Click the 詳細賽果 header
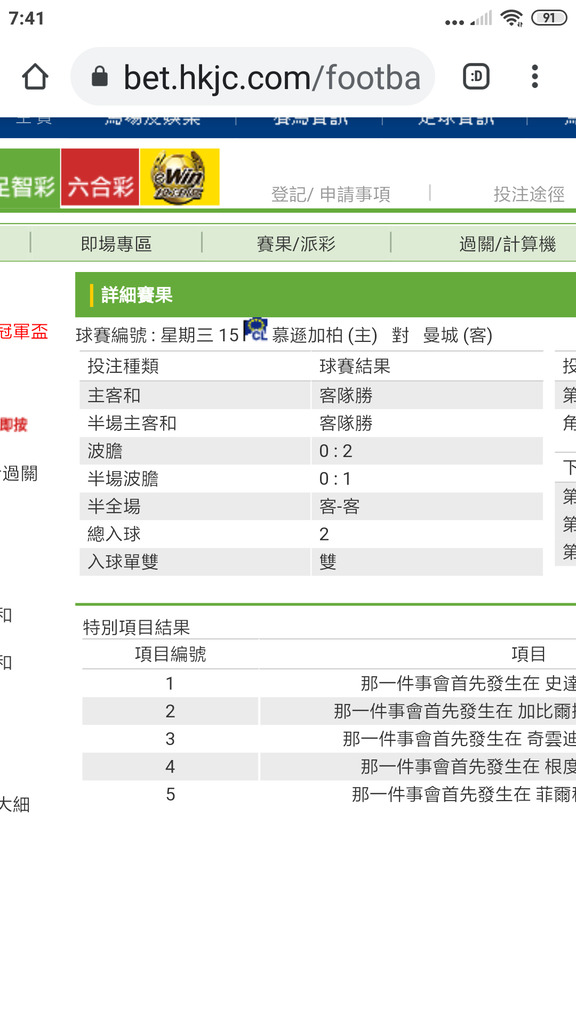Image resolution: width=576 pixels, height=1024 pixels. [x=136, y=295]
